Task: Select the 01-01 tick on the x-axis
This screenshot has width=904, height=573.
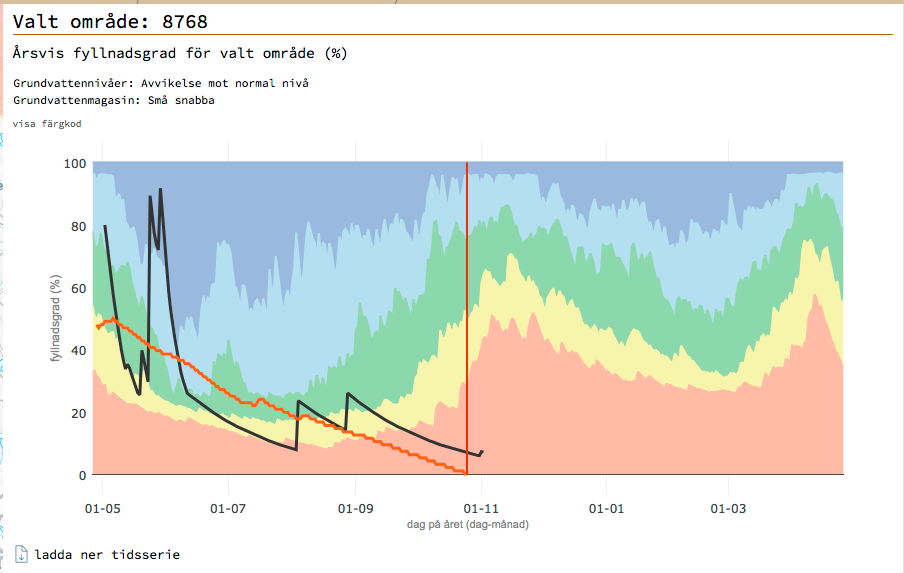Action: [606, 509]
